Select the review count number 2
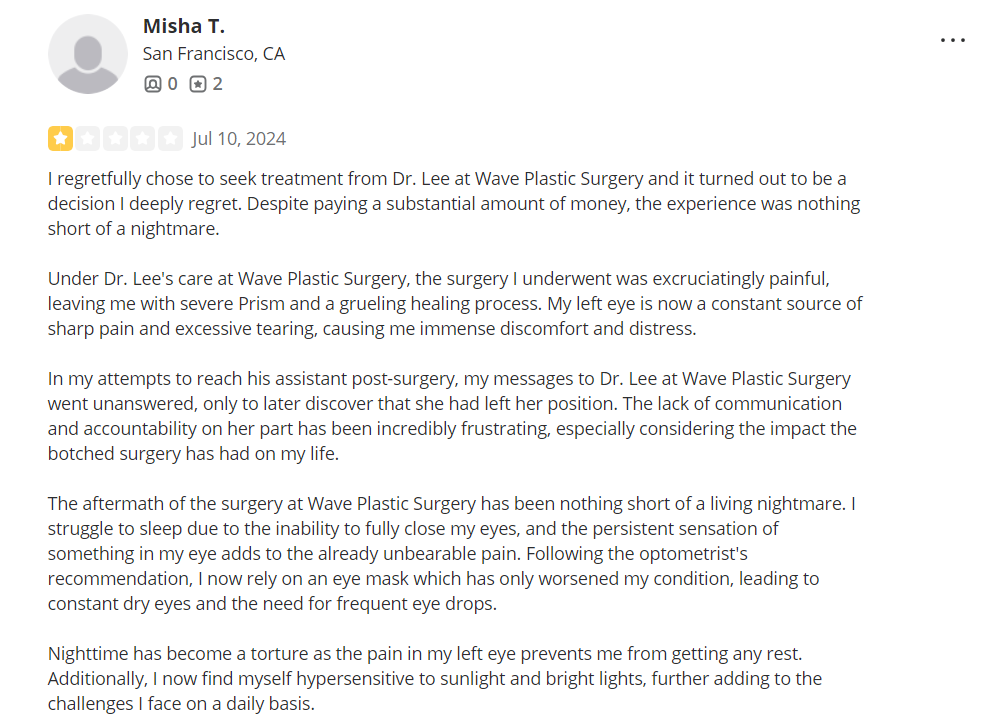The image size is (992, 726). pos(217,84)
